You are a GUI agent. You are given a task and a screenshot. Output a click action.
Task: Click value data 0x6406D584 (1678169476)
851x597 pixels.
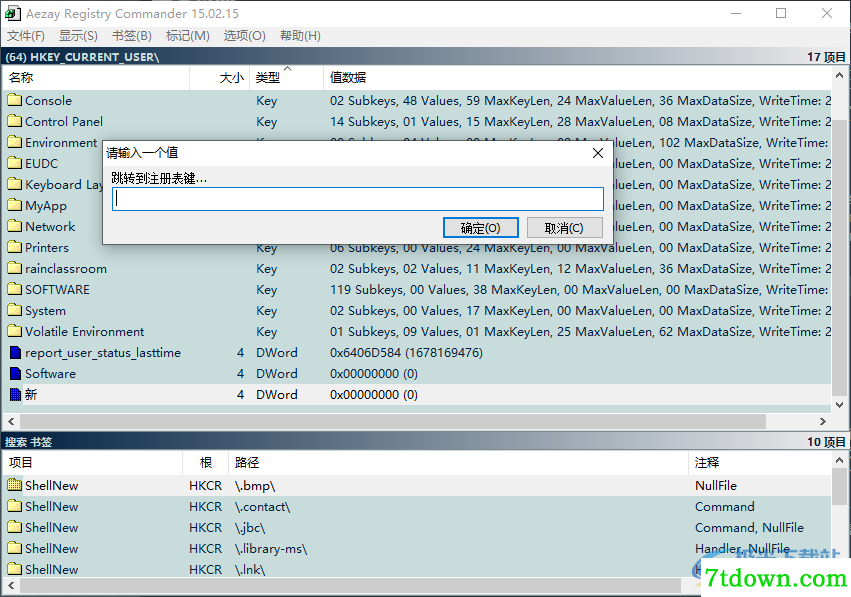click(x=406, y=353)
